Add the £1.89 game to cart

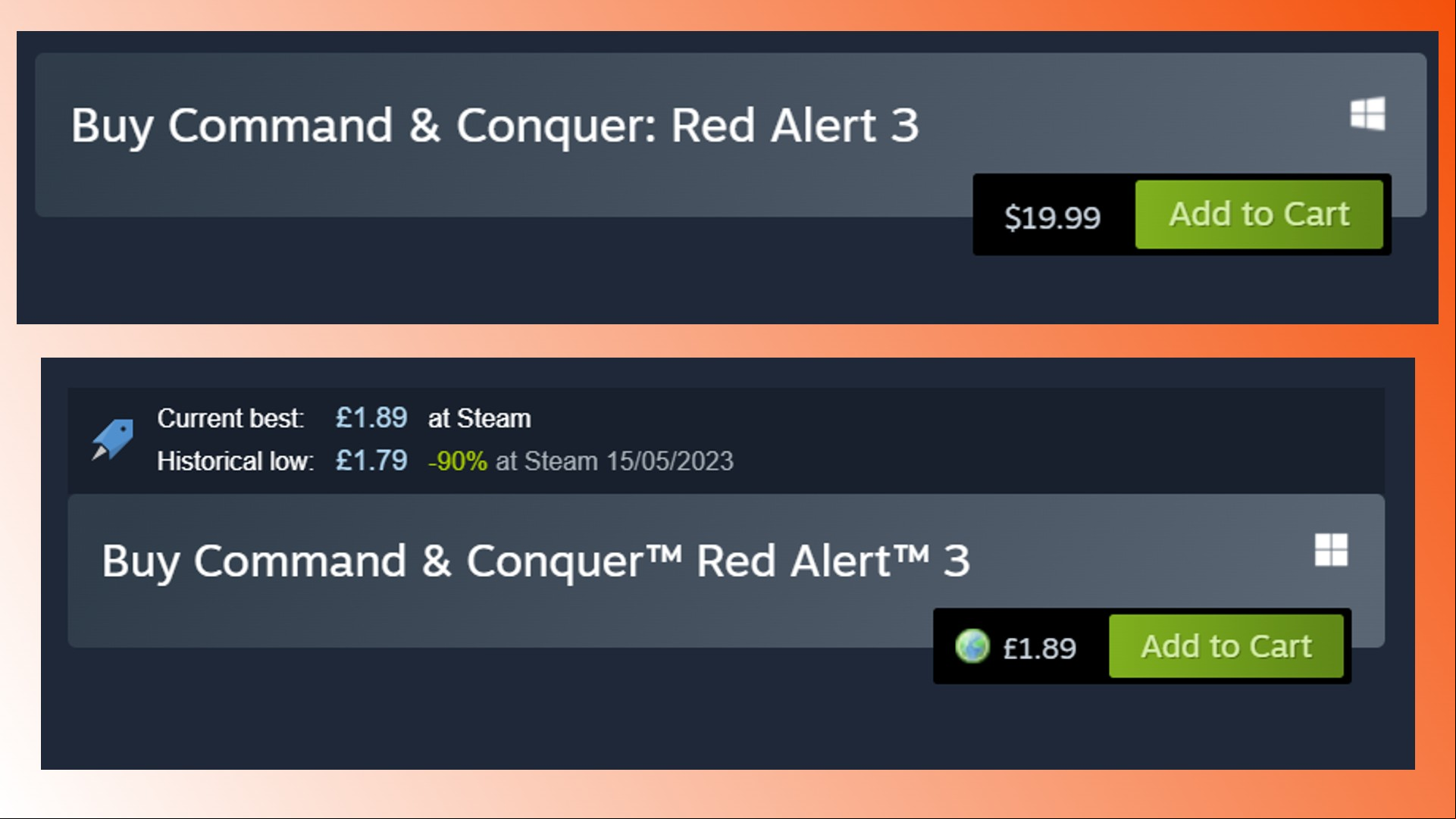tap(1226, 646)
